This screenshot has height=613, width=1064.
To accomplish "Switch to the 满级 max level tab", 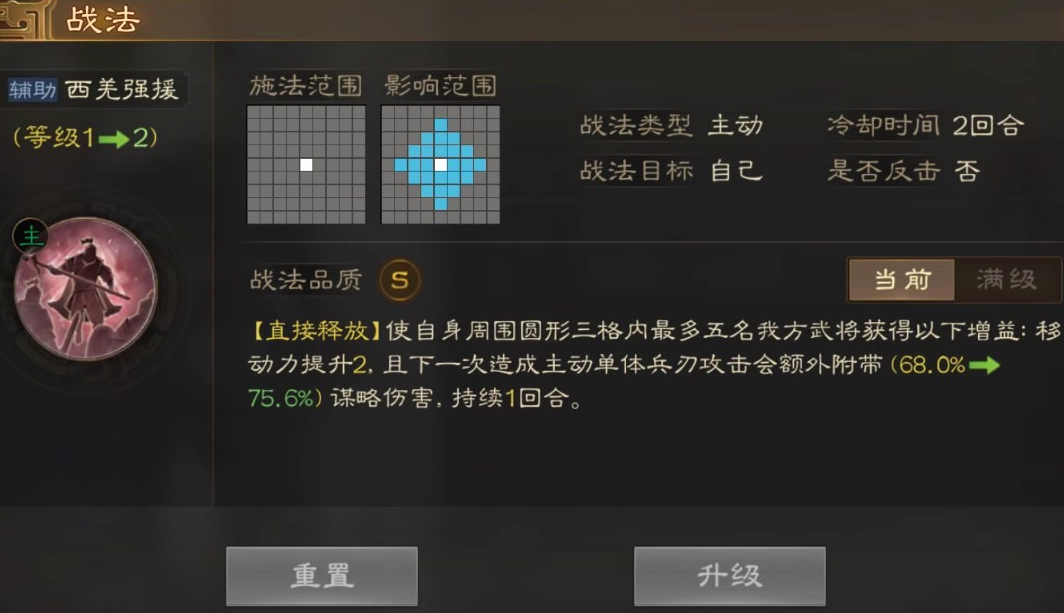I will pos(1007,279).
